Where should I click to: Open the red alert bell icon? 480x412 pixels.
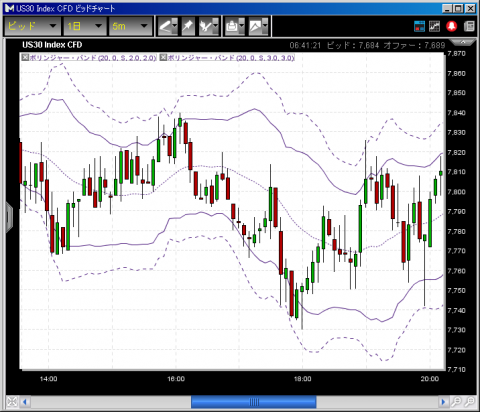coord(452,26)
